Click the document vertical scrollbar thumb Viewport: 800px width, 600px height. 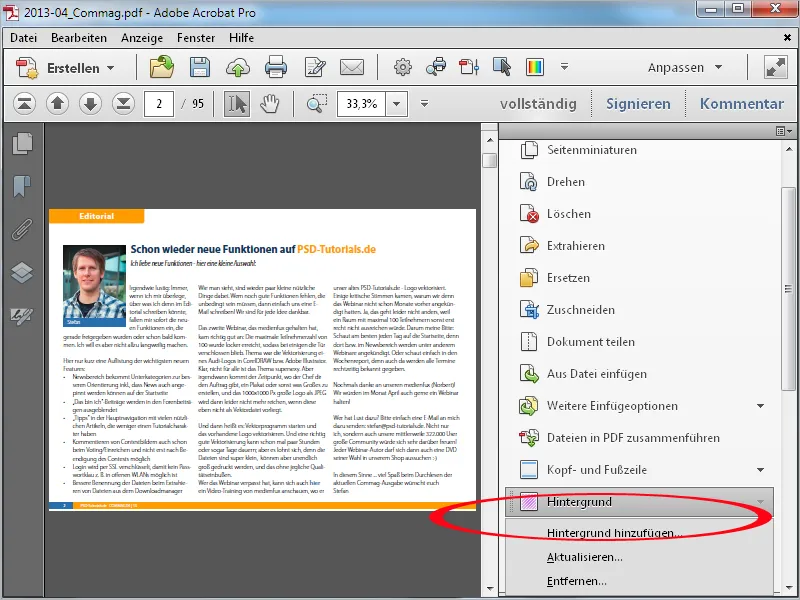[489, 160]
